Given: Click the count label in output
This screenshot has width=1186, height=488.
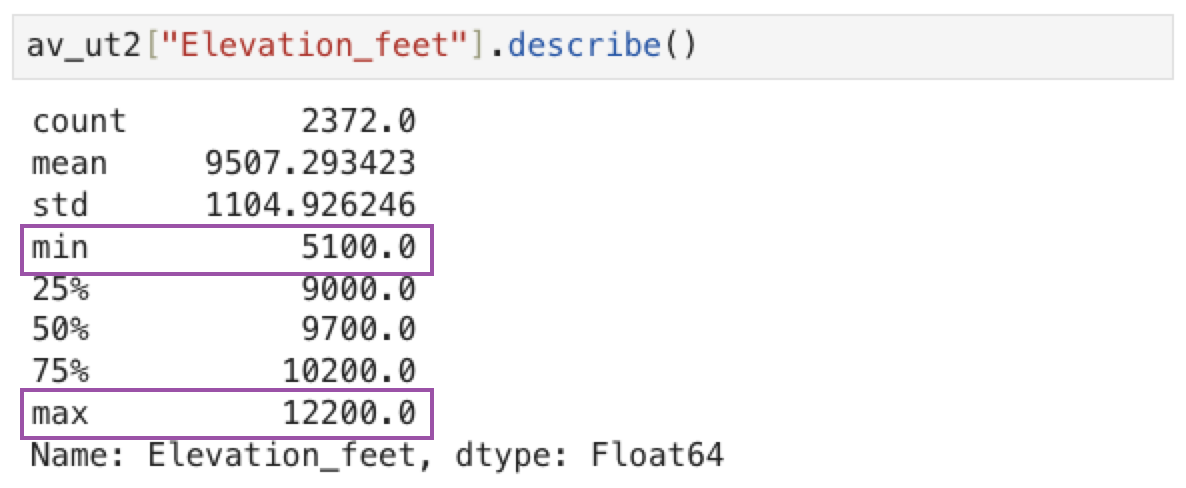Looking at the screenshot, I should click(79, 121).
